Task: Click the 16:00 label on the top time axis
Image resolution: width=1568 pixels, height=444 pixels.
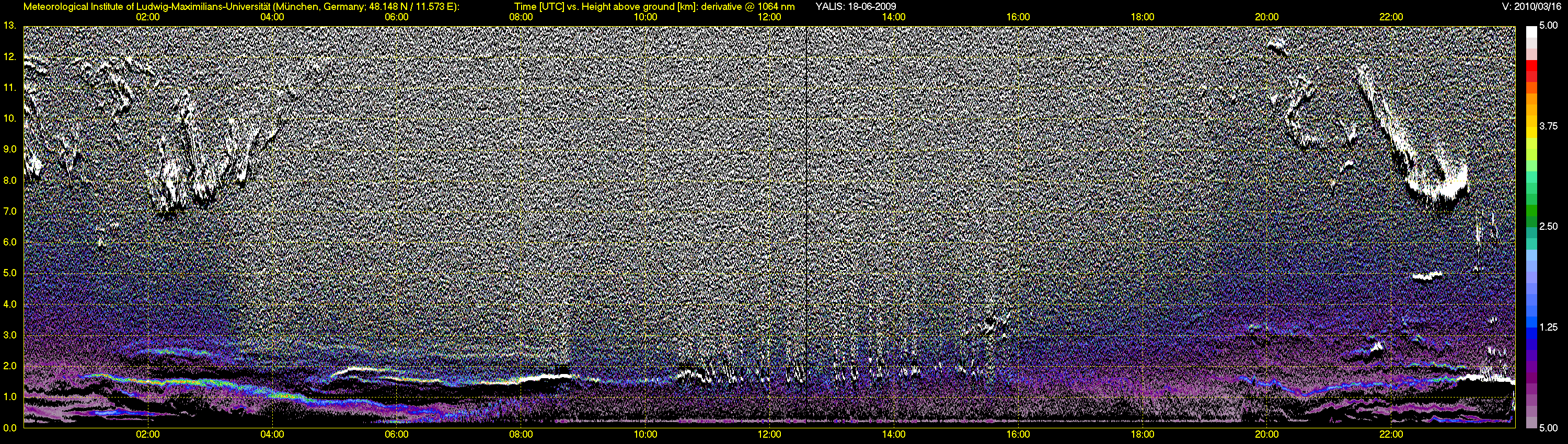Action: 1018,17
